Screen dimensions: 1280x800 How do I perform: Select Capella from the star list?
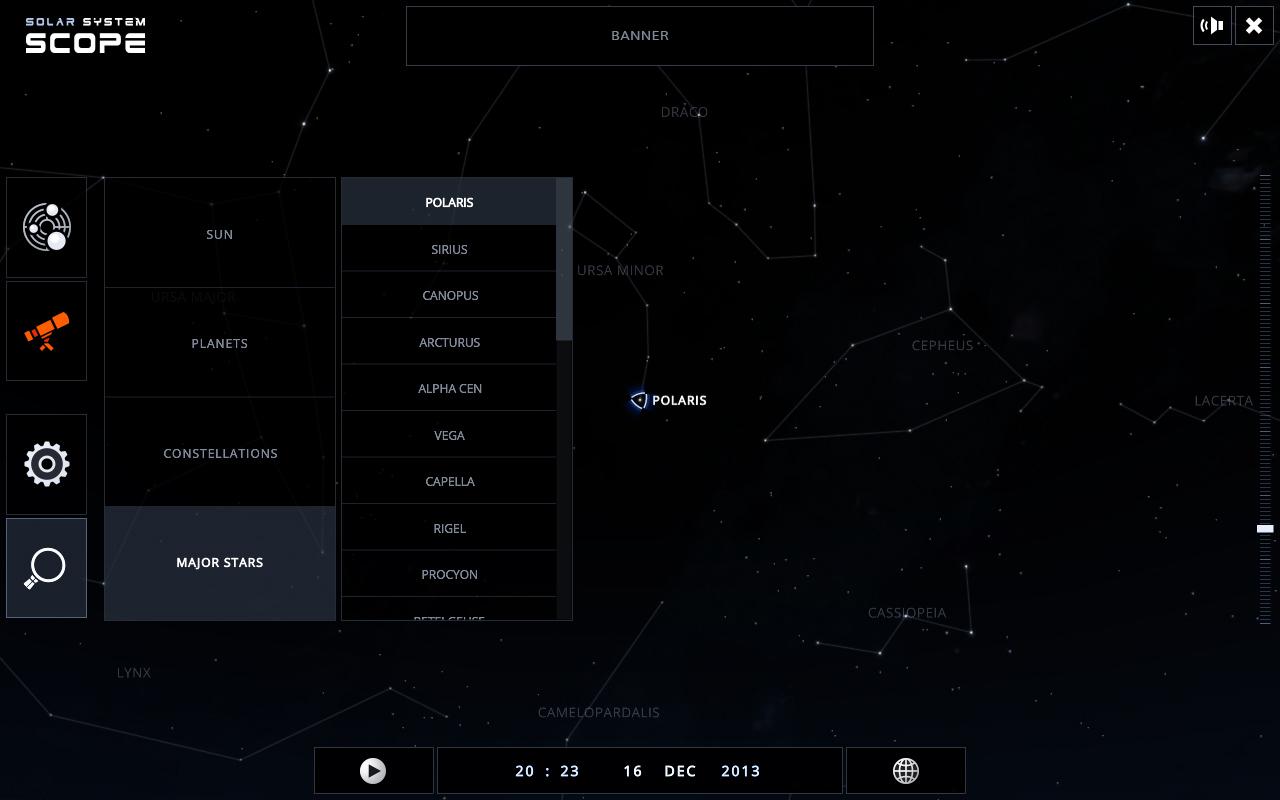click(449, 481)
